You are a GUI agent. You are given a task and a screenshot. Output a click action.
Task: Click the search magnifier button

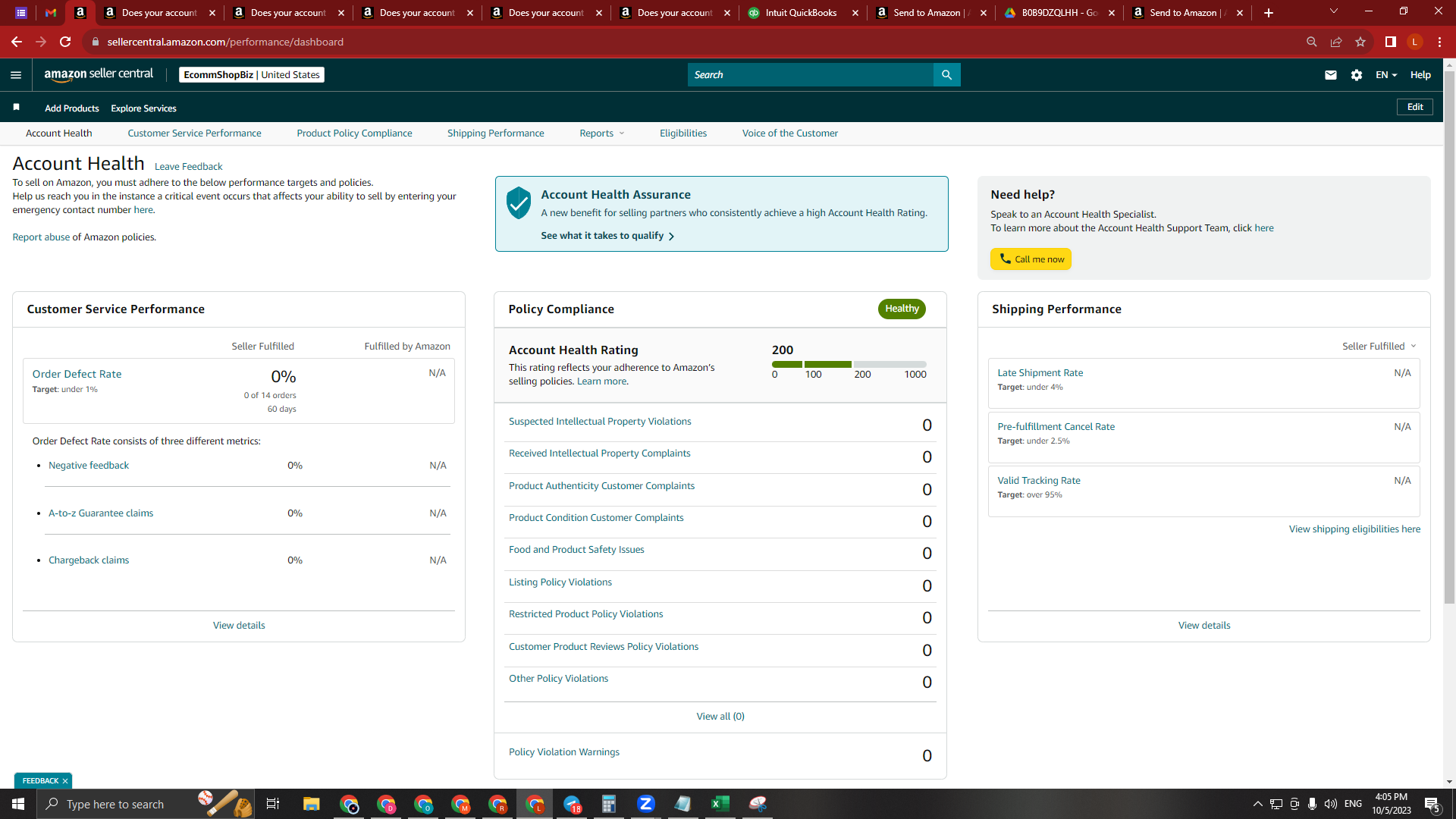point(946,74)
